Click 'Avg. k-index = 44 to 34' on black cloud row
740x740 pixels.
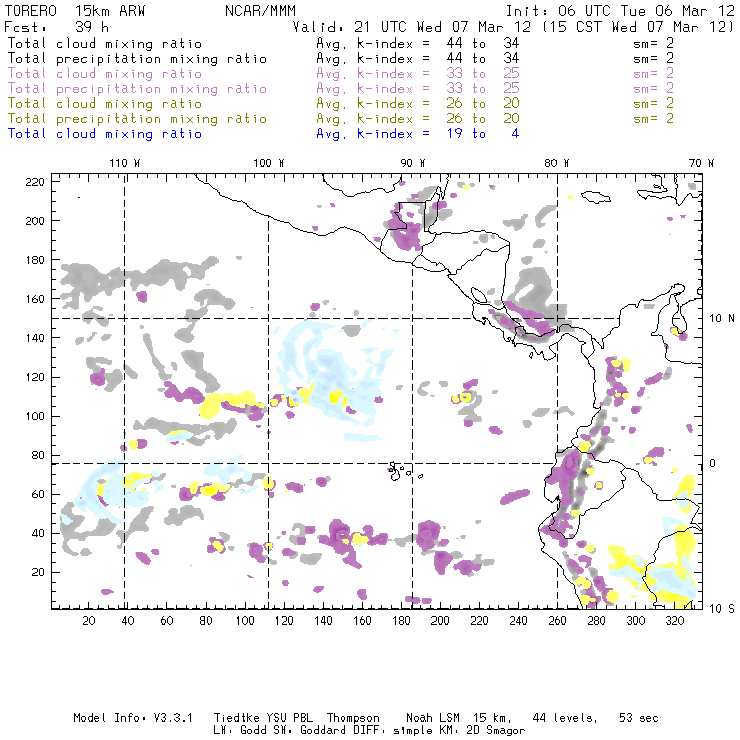418,43
